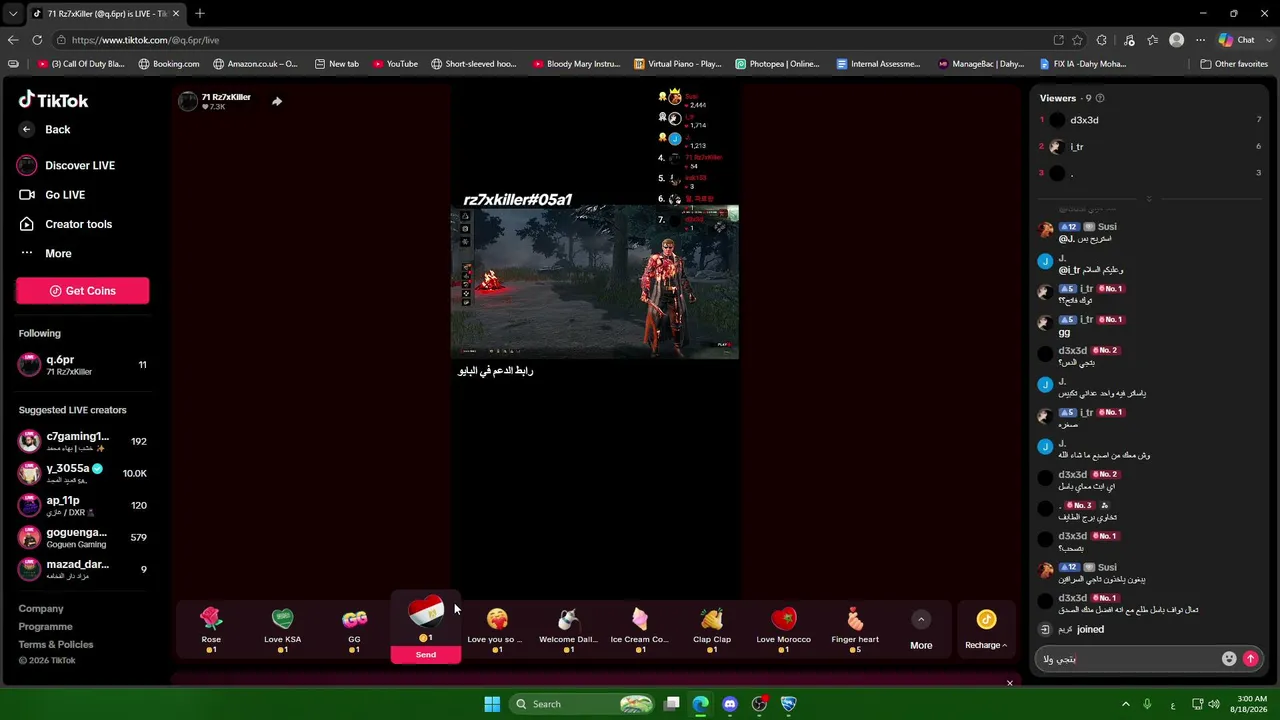Open the Programme footer link

pyautogui.click(x=45, y=626)
